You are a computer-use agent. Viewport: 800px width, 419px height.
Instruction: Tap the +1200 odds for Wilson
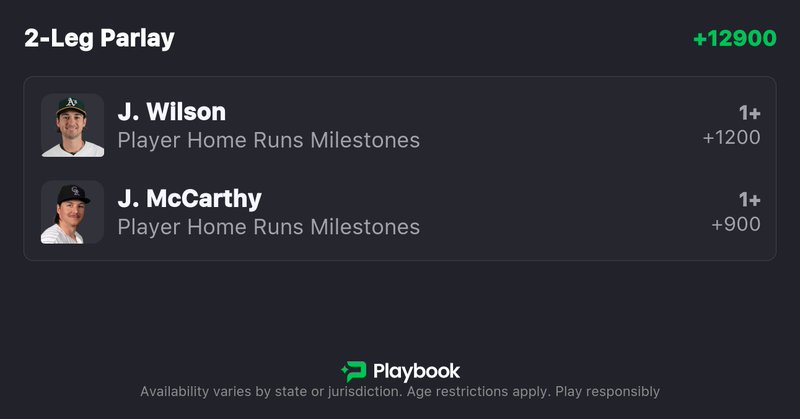[x=731, y=138]
